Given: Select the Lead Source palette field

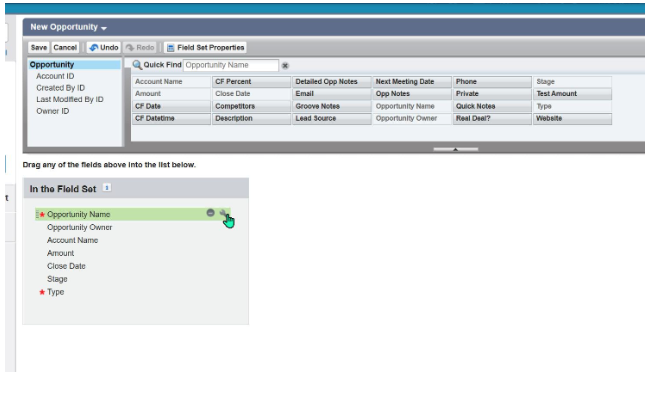Looking at the screenshot, I should point(332,118).
